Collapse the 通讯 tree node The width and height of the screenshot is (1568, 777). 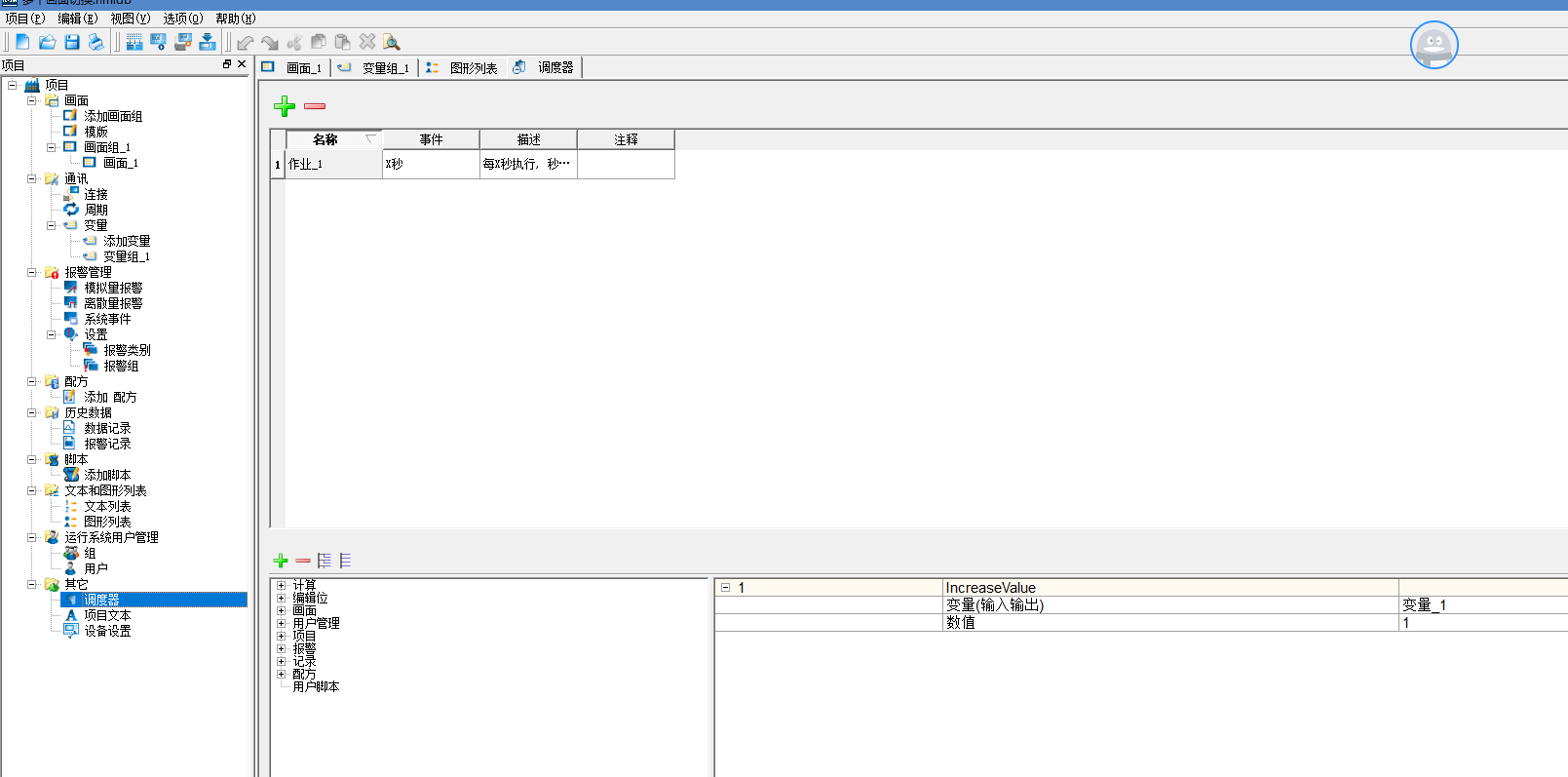[x=32, y=178]
